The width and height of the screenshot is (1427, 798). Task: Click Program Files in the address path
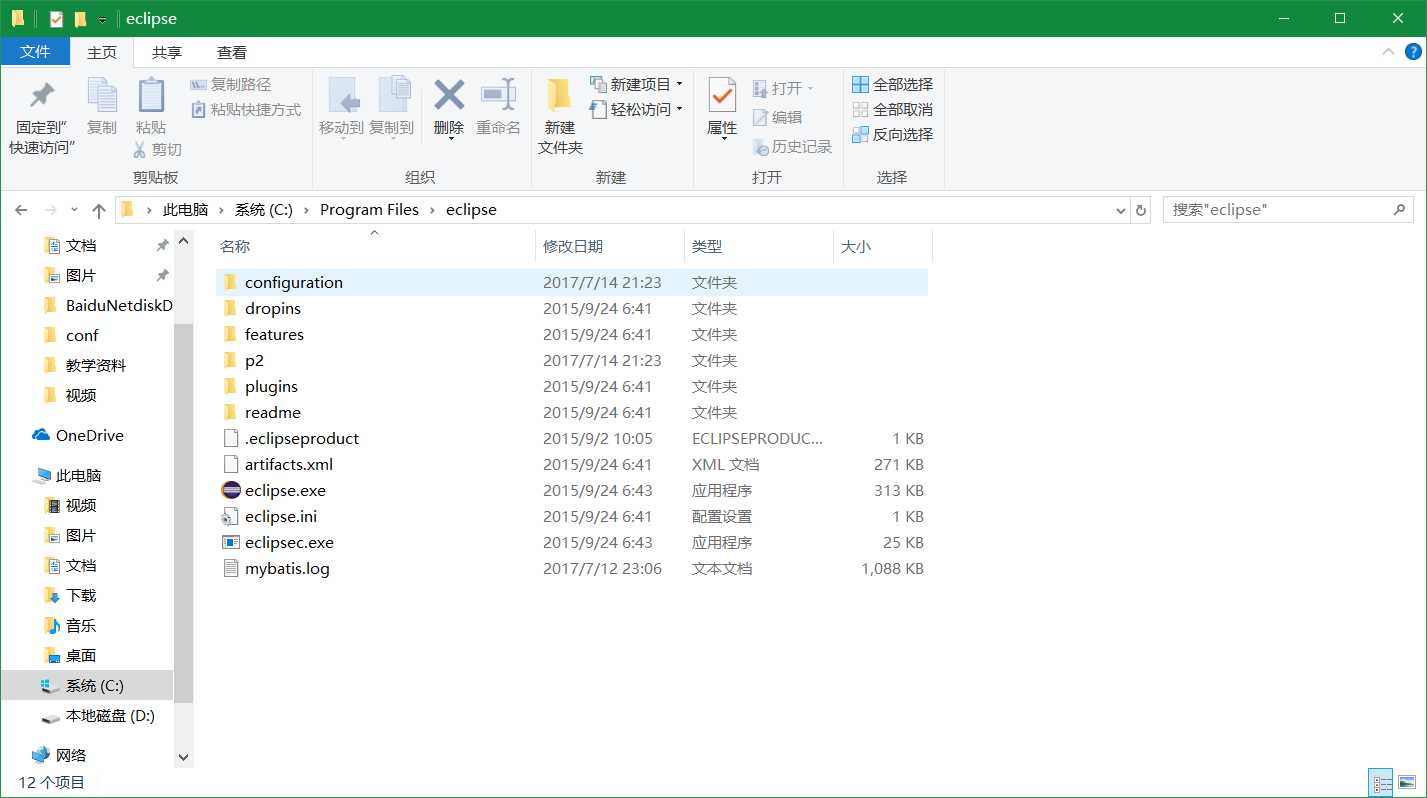click(369, 210)
